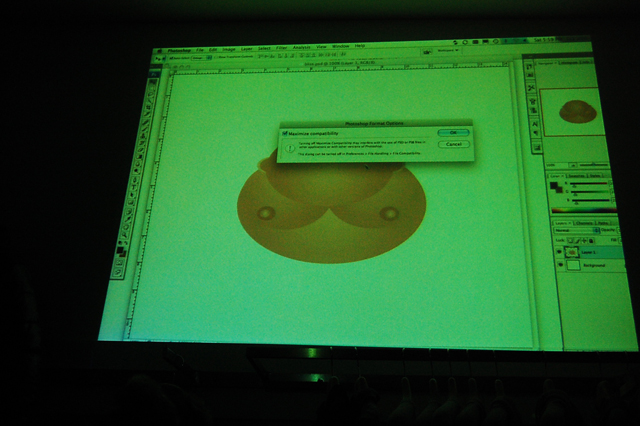Screen dimensions: 640x426
Task: Click the Navigator preview thumbnail
Action: (x=578, y=110)
